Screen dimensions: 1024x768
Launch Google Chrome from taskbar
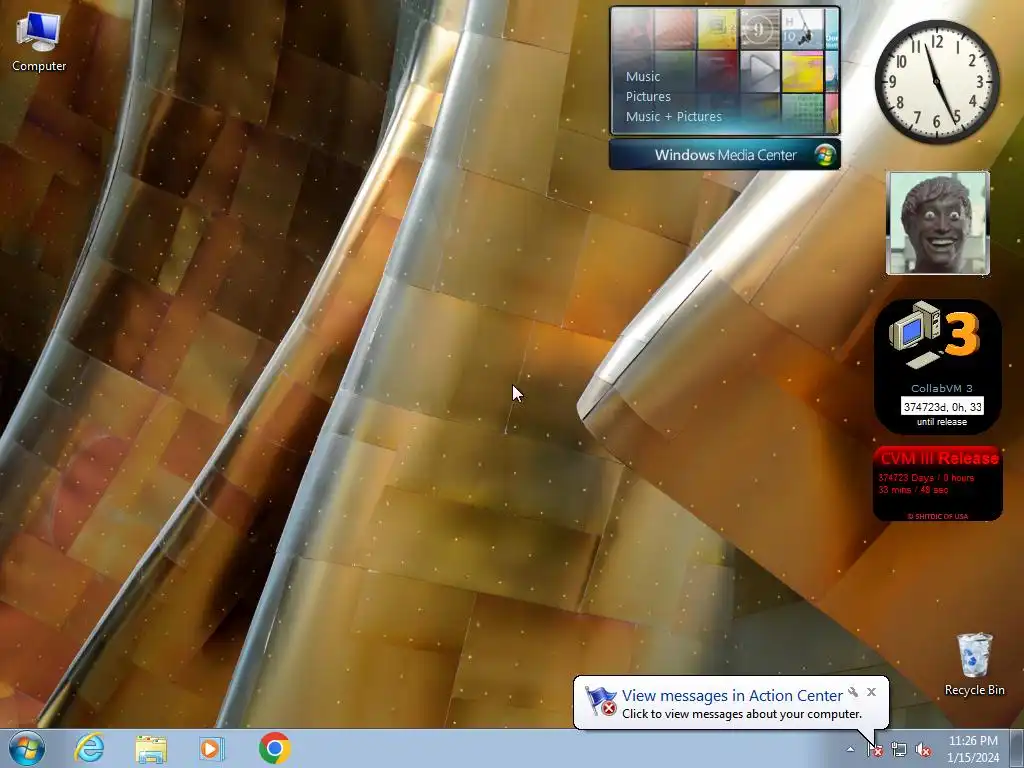(x=274, y=748)
